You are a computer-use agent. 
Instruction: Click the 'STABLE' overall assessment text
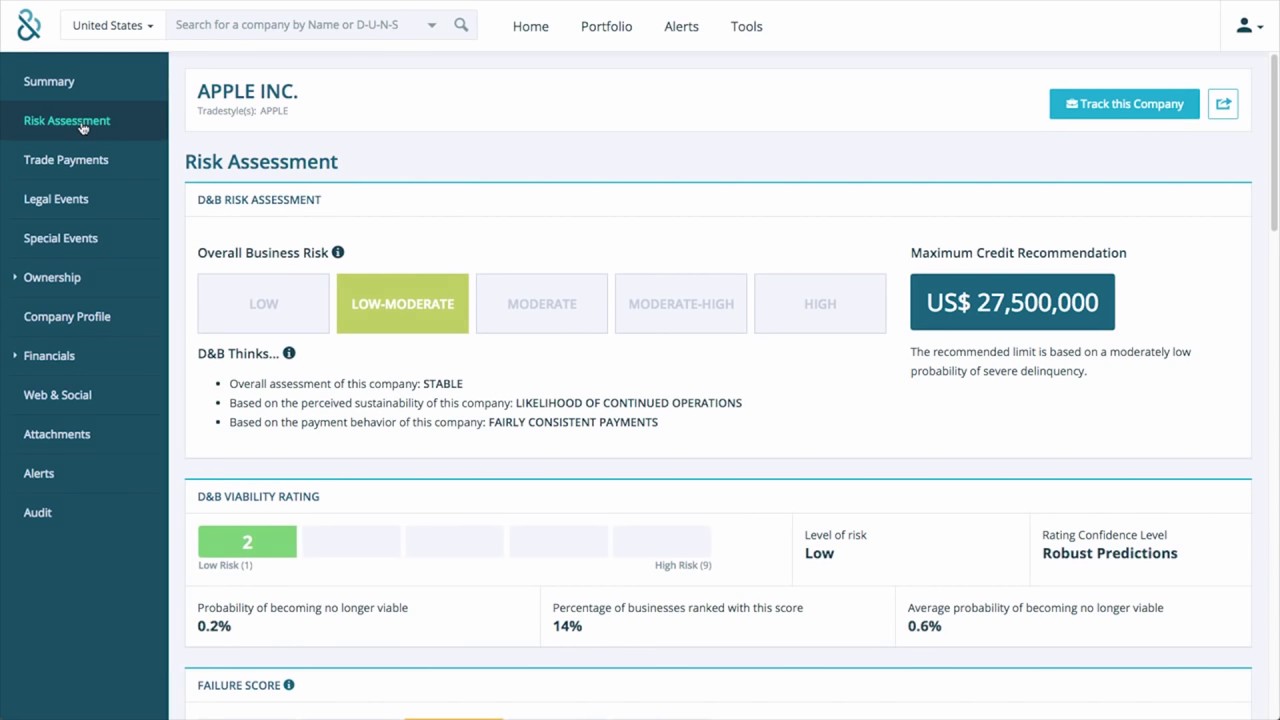tap(443, 384)
